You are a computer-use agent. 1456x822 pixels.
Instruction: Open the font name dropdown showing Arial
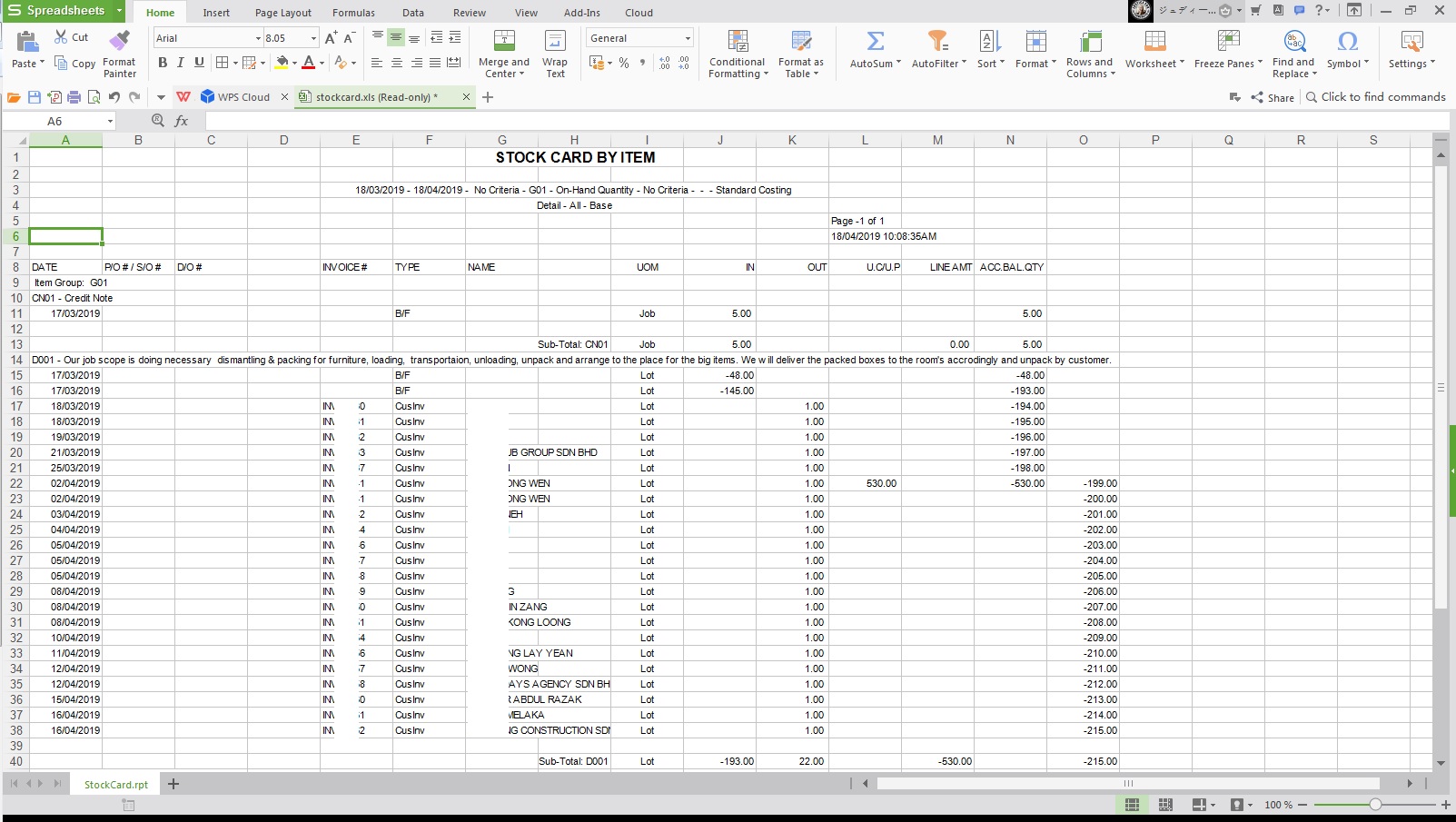click(x=258, y=38)
